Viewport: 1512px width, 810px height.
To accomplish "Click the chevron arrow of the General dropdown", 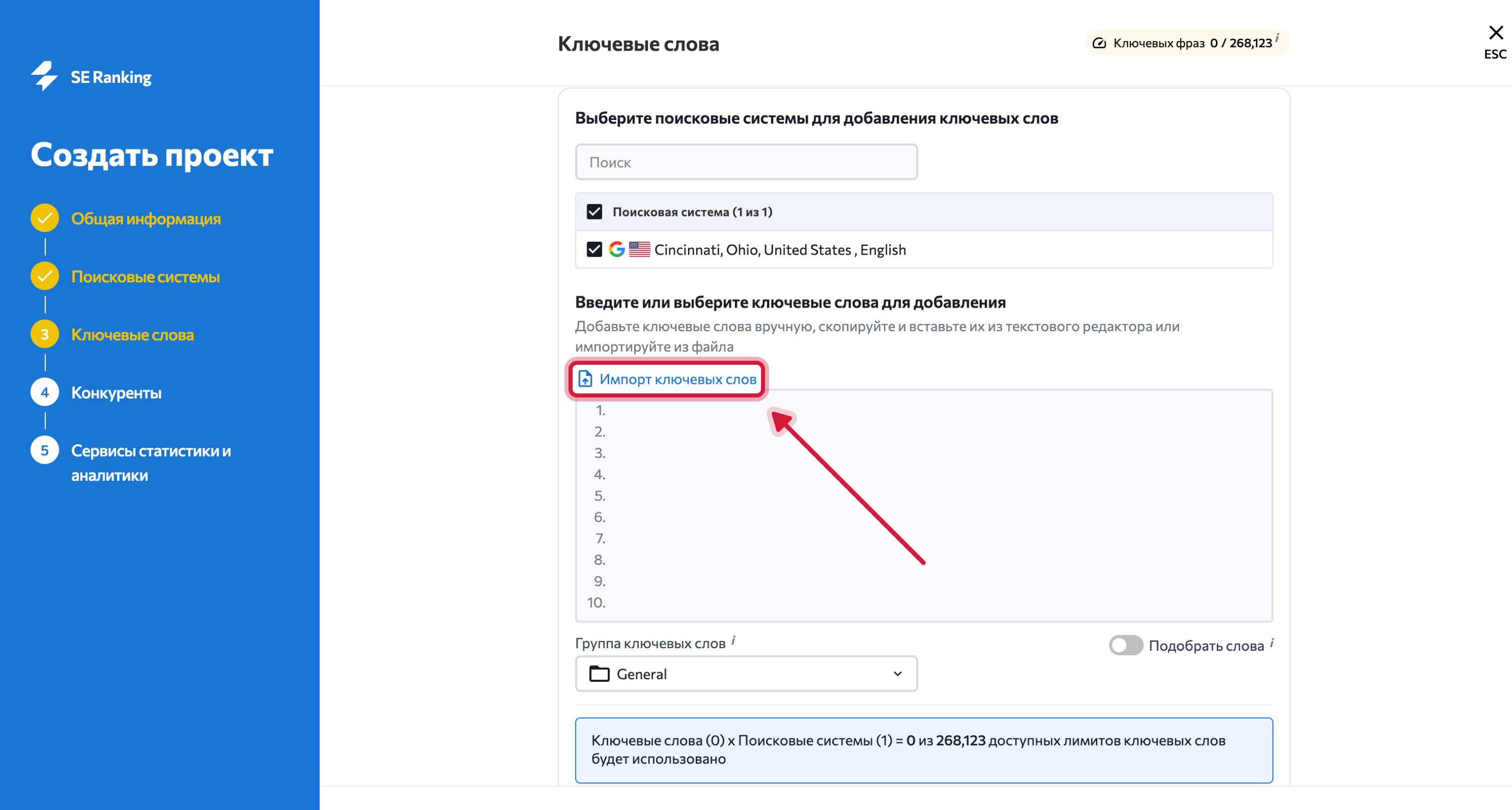I will pyautogui.click(x=897, y=674).
